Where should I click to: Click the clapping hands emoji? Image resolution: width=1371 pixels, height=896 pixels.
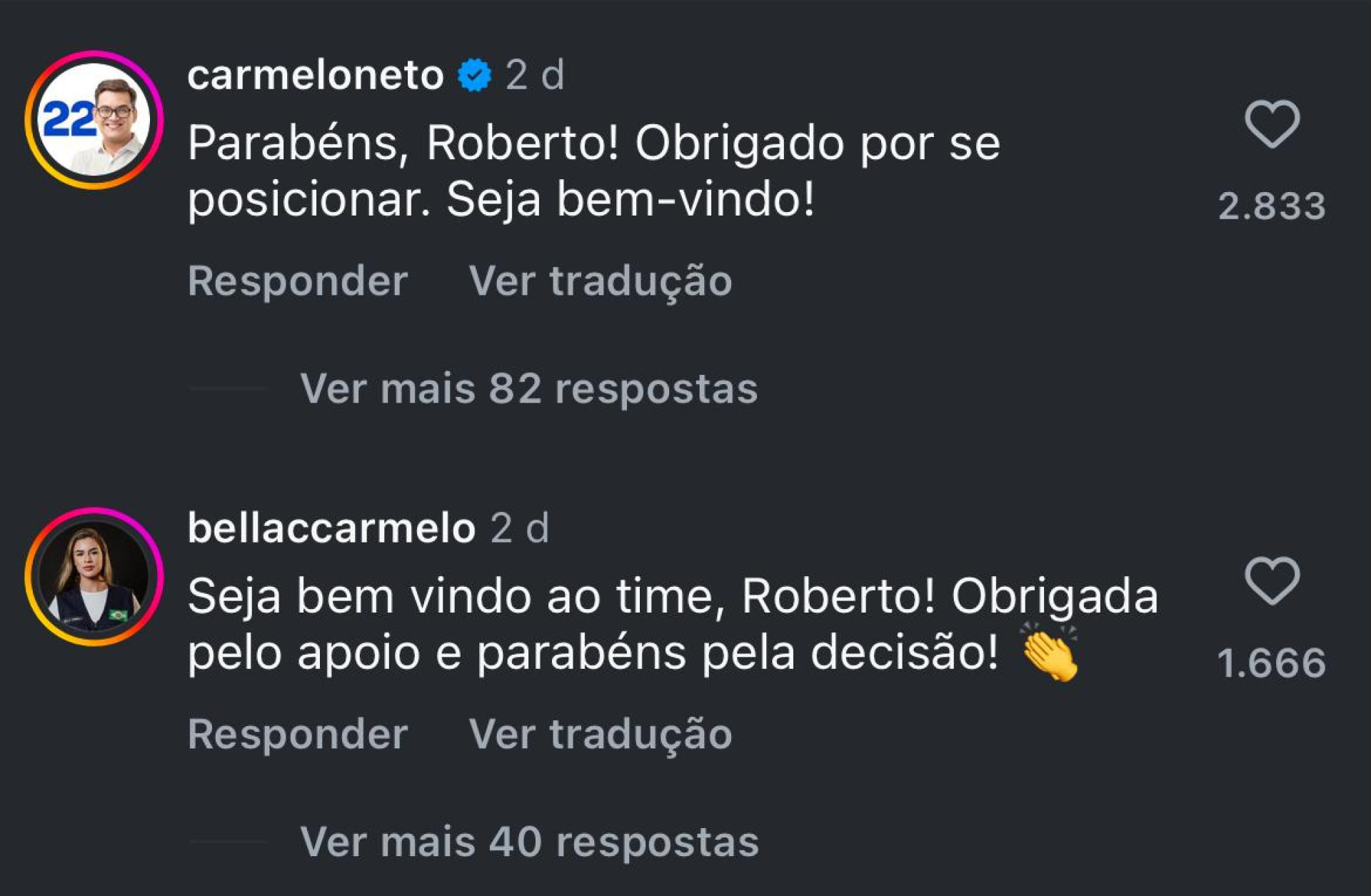pos(1050,652)
